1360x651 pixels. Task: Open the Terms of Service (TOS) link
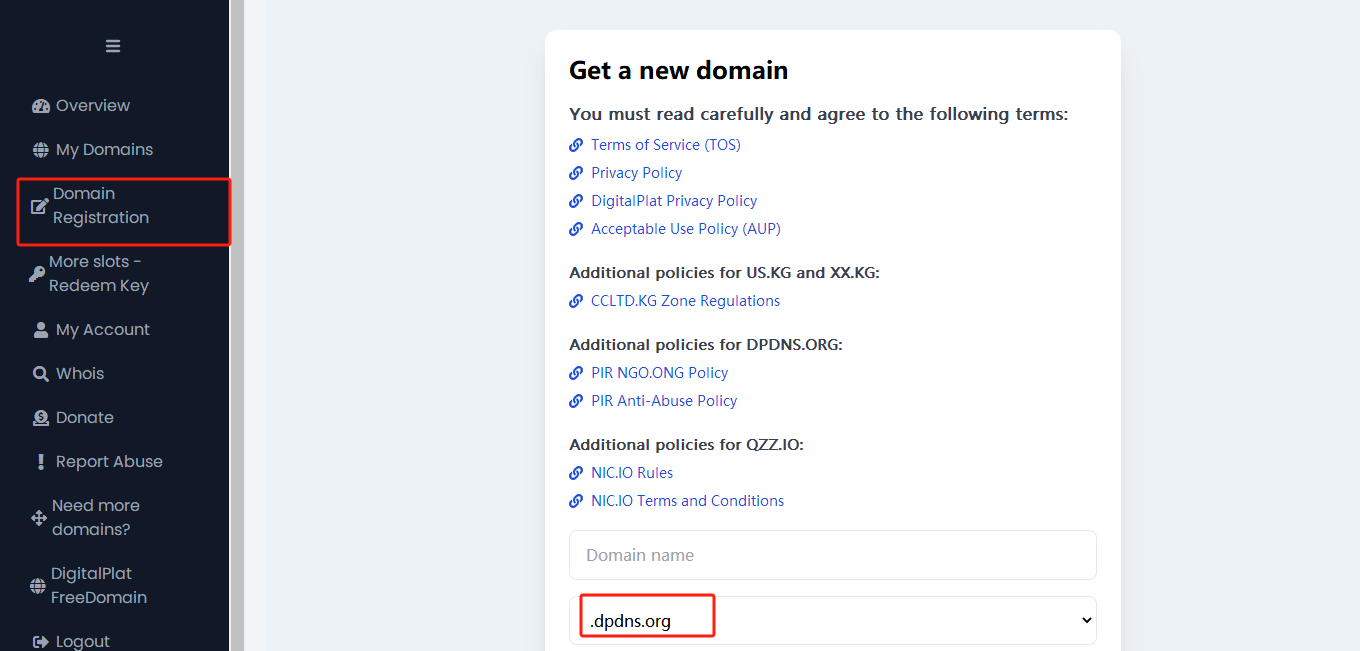[x=665, y=145]
